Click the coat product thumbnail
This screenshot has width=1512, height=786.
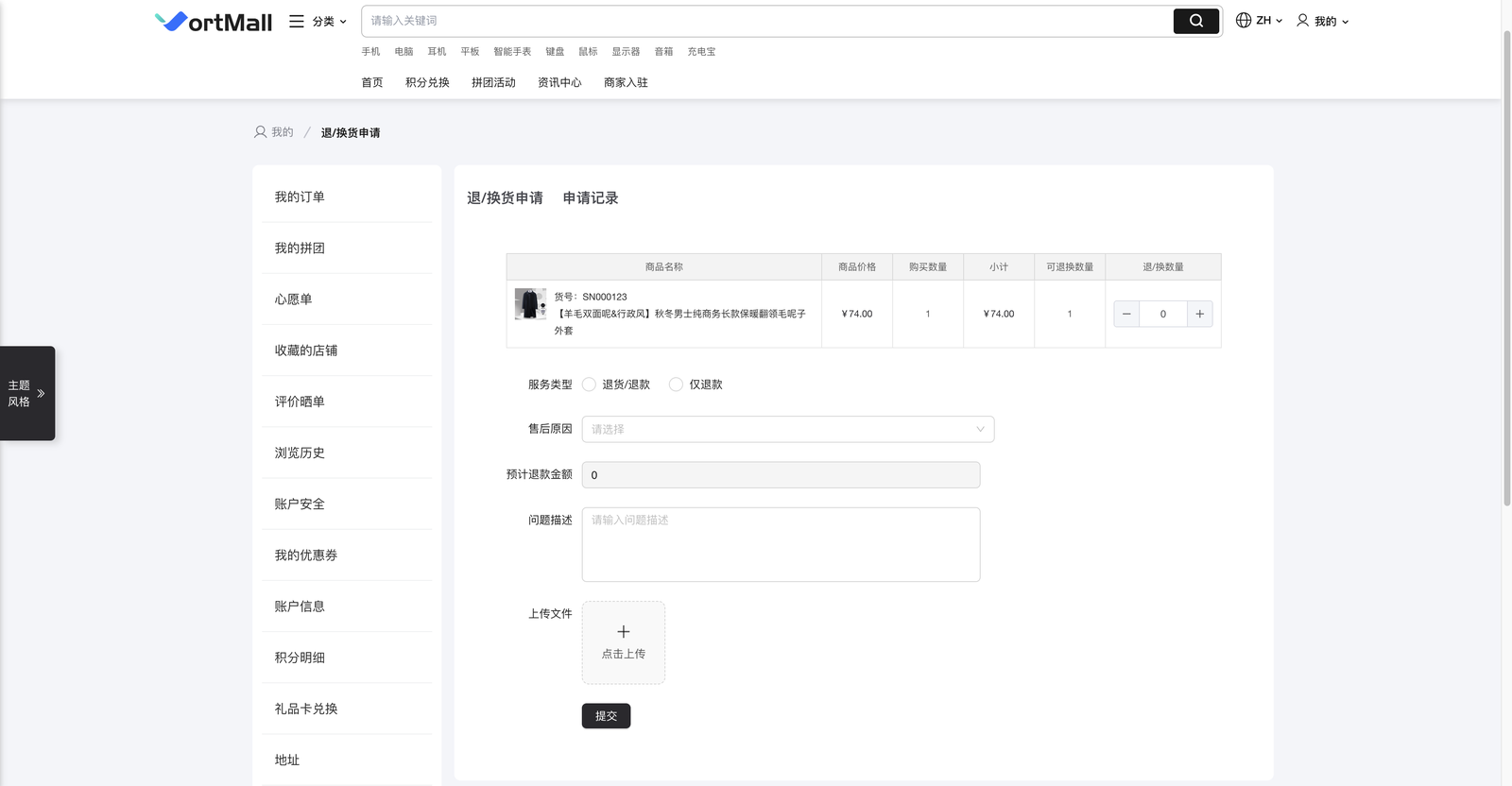tap(530, 304)
